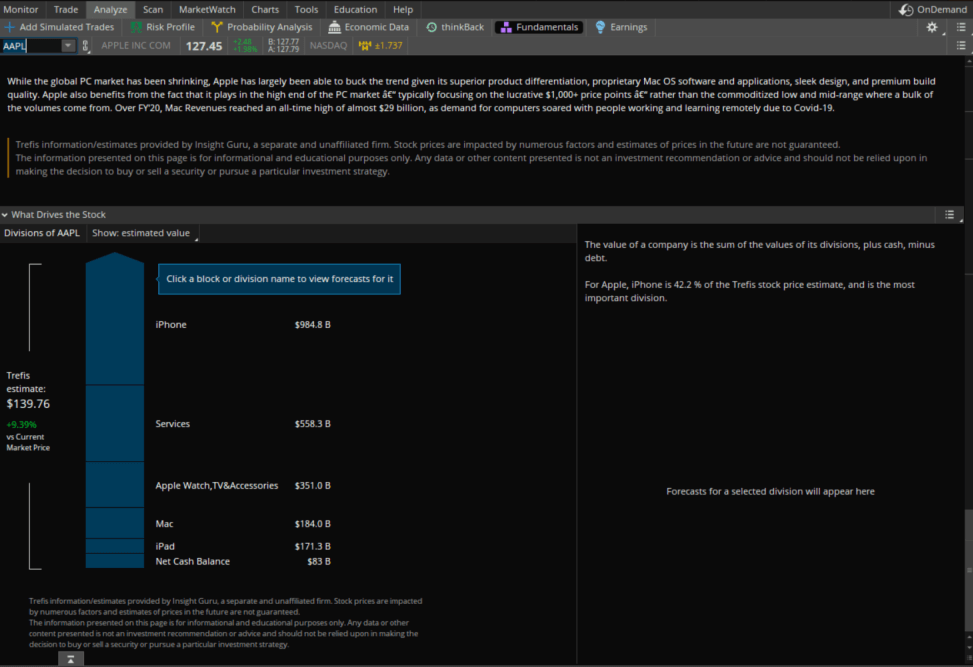This screenshot has width=973, height=667.
Task: Open list menu beside the gear icon
Action: click(961, 27)
